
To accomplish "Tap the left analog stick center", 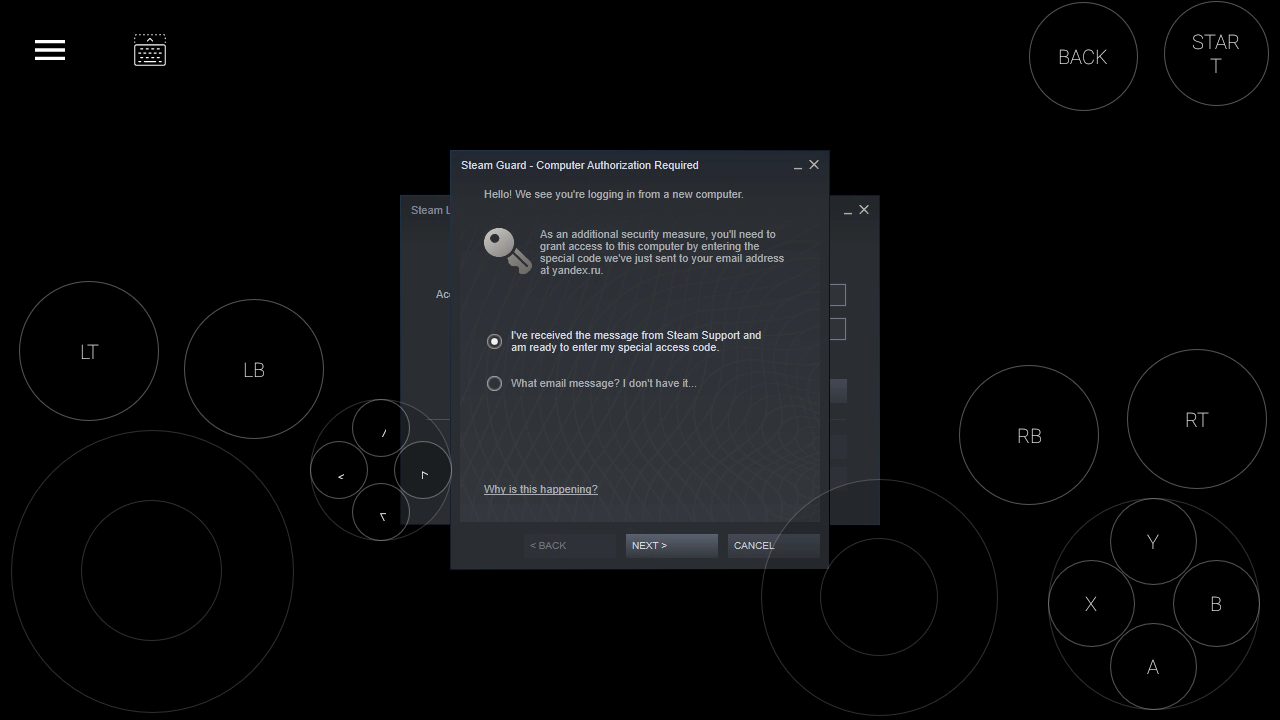I will pyautogui.click(x=151, y=571).
